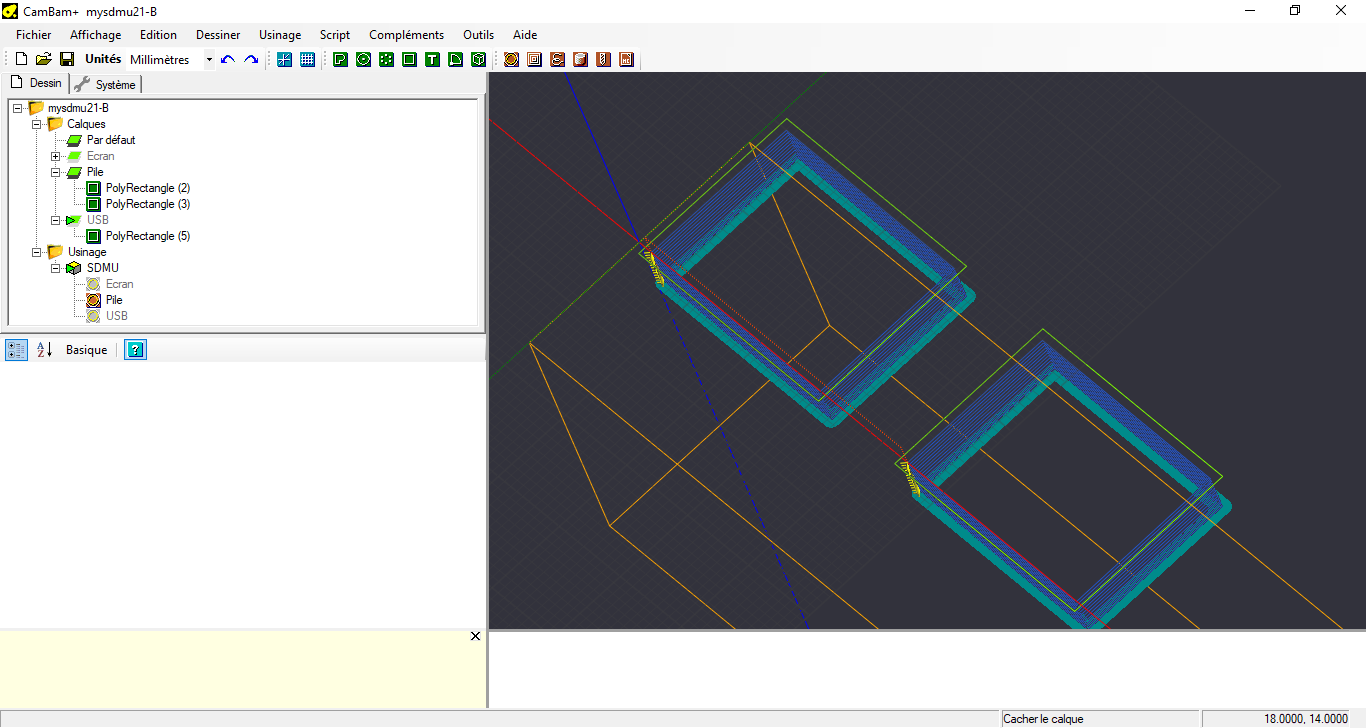Image resolution: width=1366 pixels, height=728 pixels.
Task: Undo the last action
Action: [x=228, y=60]
